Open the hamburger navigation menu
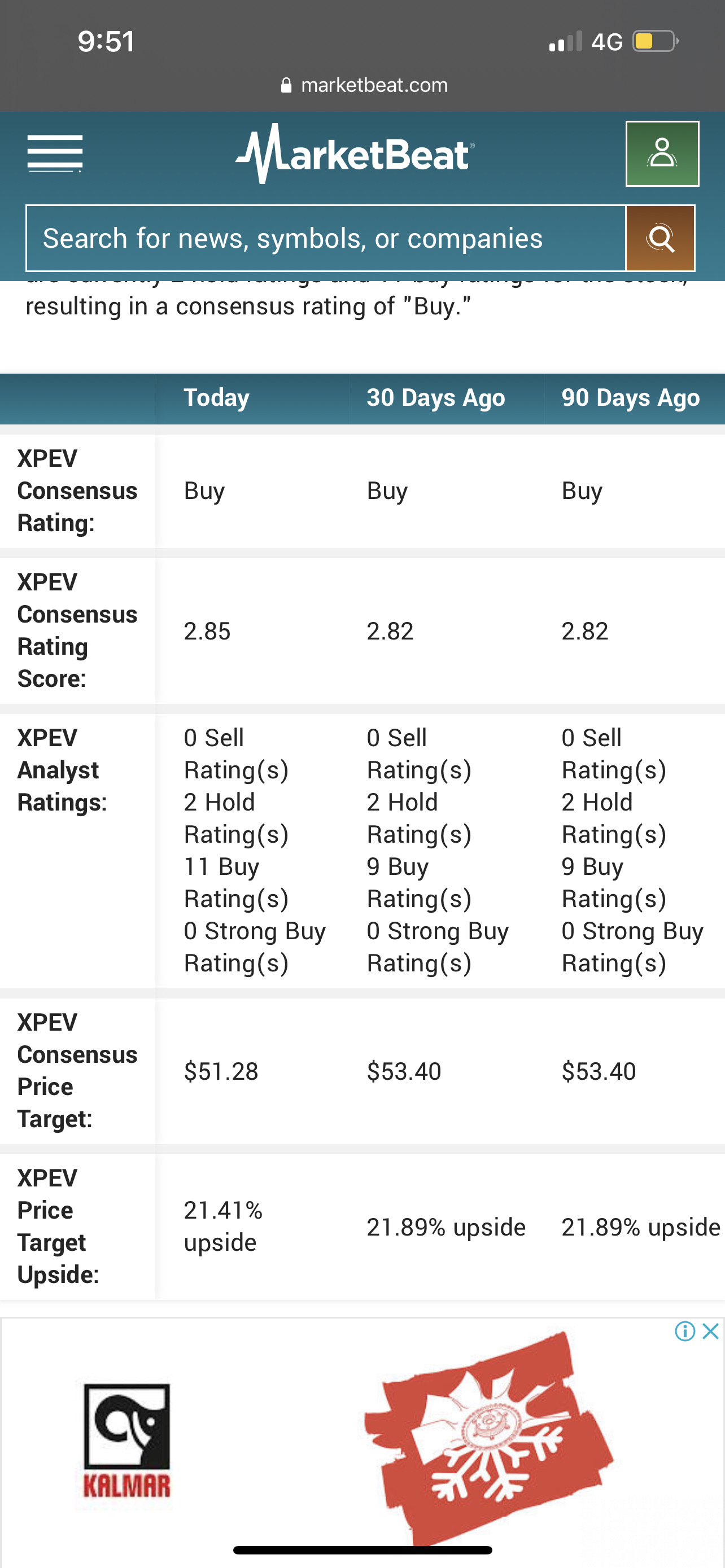Viewport: 725px width, 1568px height. click(x=55, y=154)
